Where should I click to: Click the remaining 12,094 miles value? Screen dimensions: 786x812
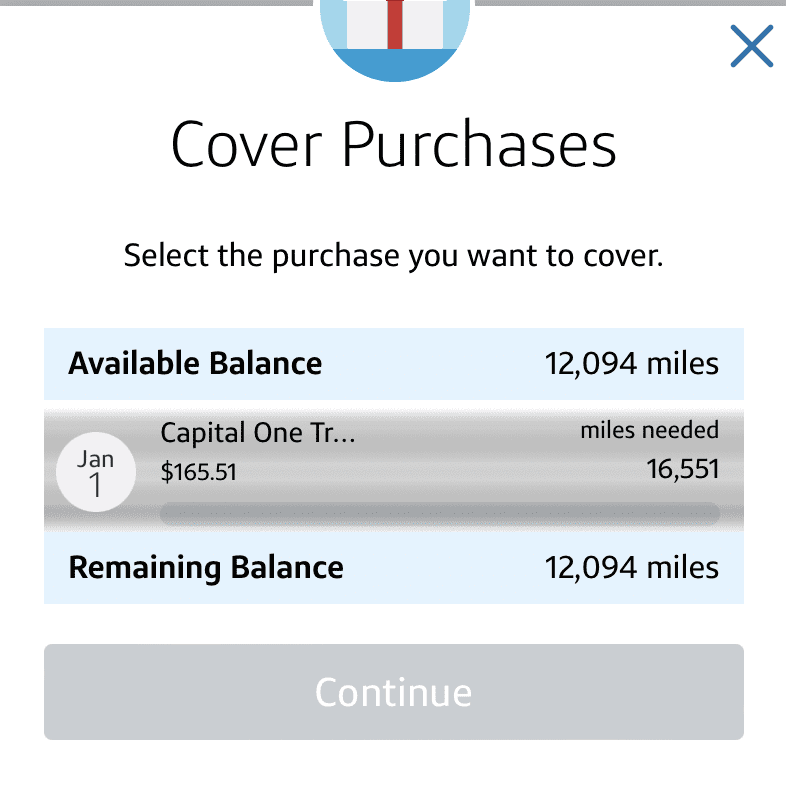click(x=632, y=568)
